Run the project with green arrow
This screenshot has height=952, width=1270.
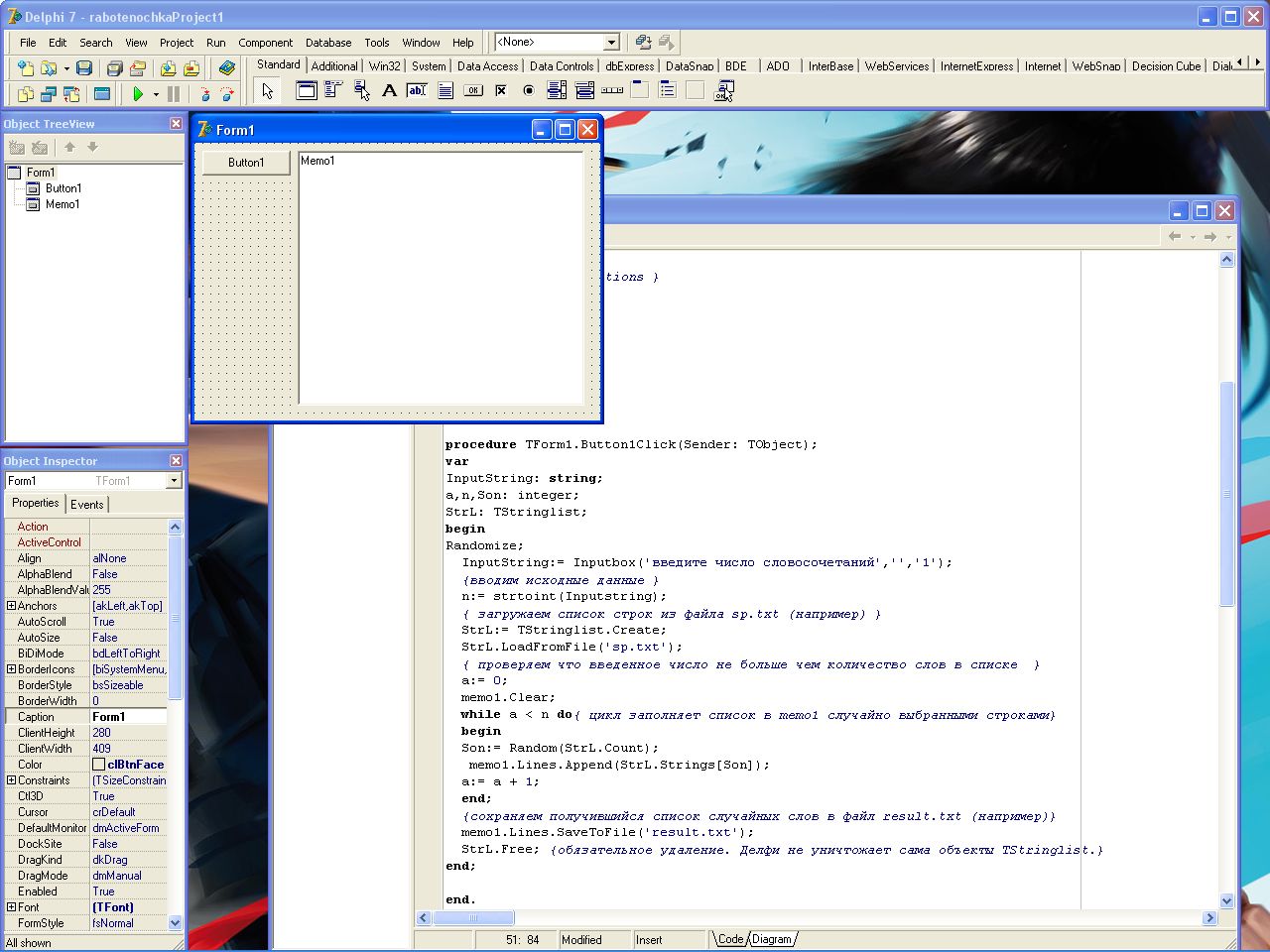point(138,94)
